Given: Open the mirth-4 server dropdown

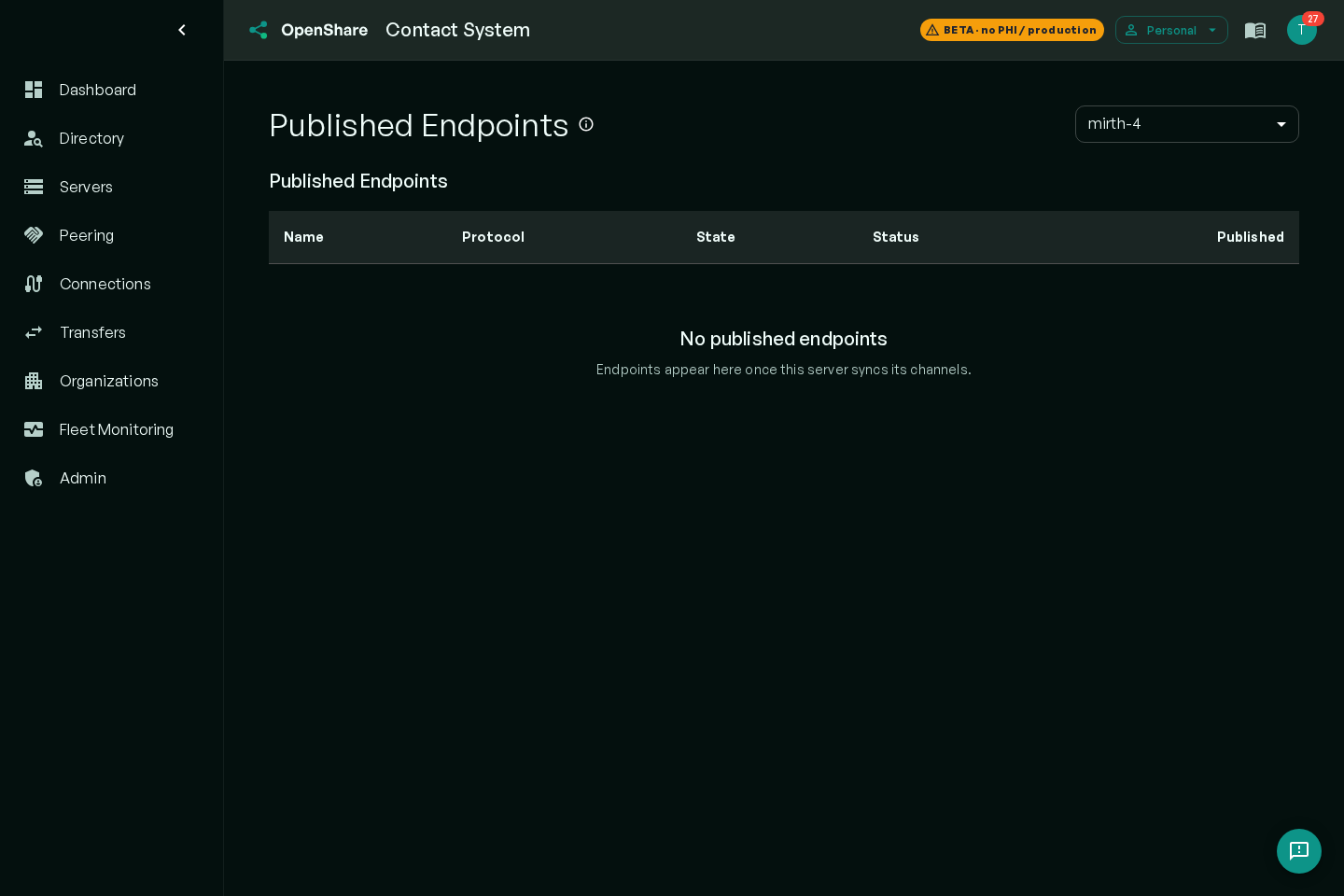Looking at the screenshot, I should coord(1187,124).
